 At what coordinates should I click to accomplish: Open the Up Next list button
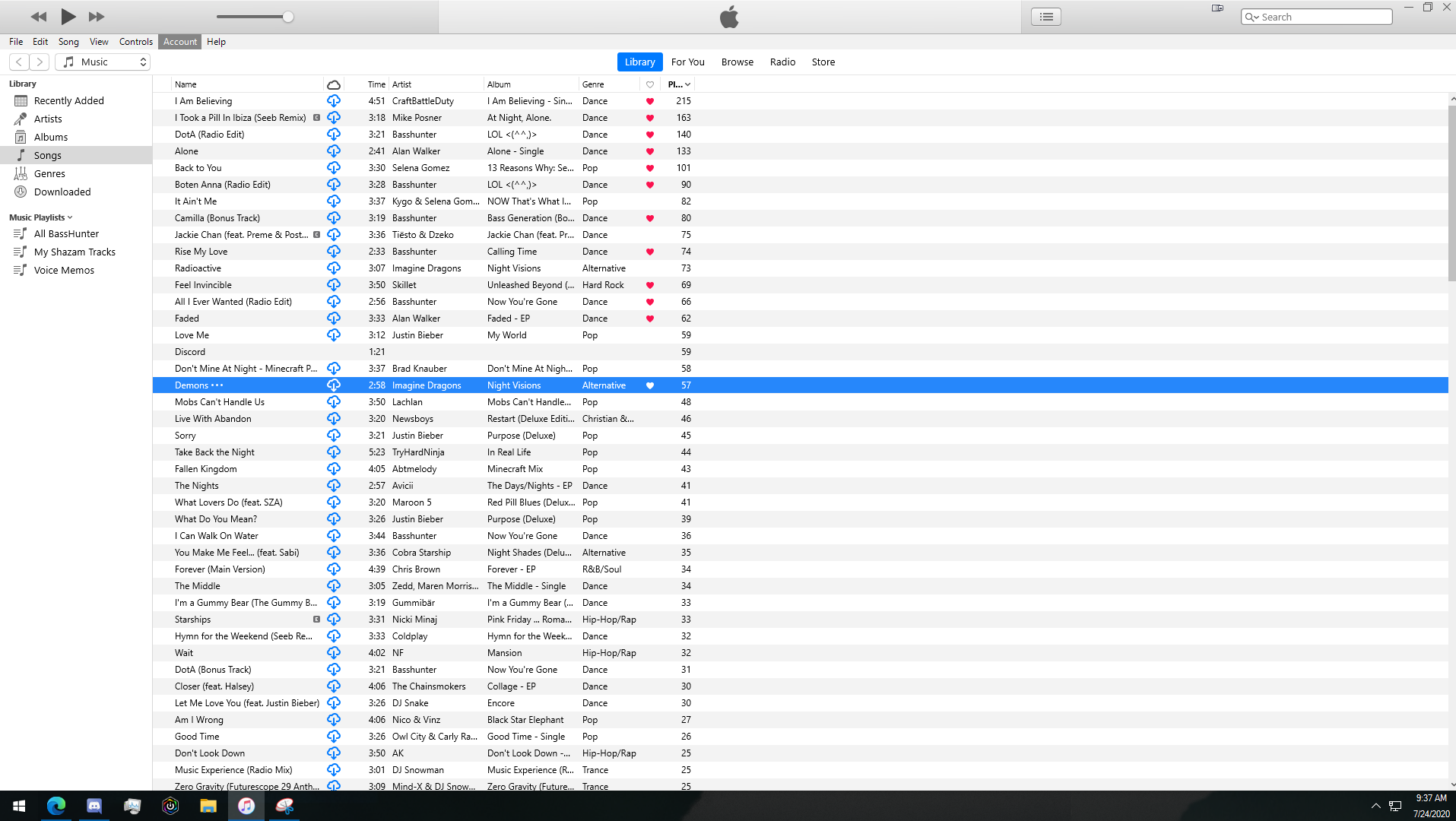(1046, 17)
